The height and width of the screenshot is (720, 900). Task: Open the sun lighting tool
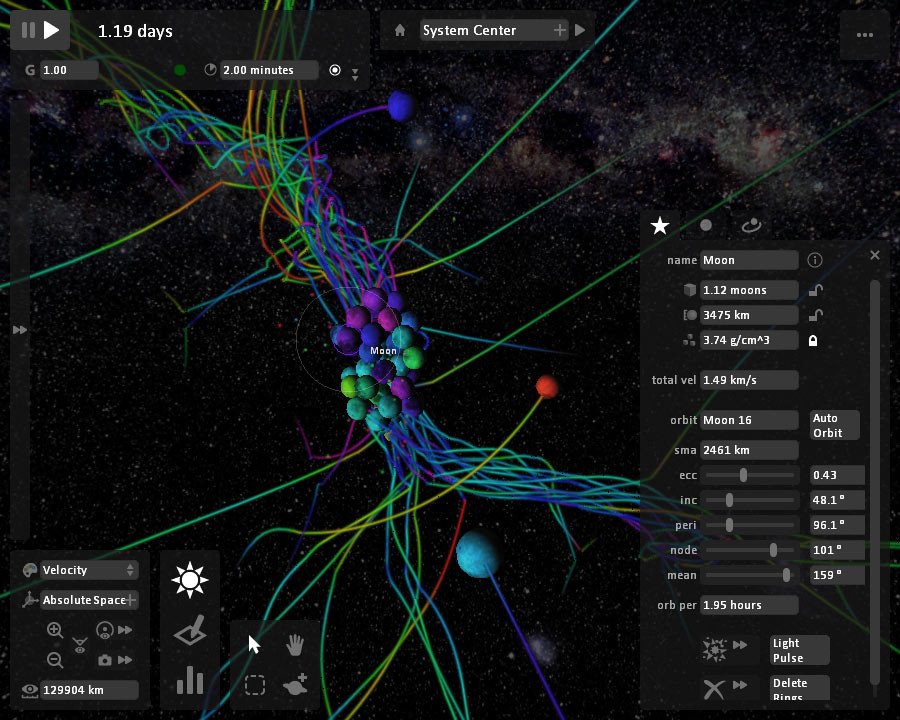point(189,580)
